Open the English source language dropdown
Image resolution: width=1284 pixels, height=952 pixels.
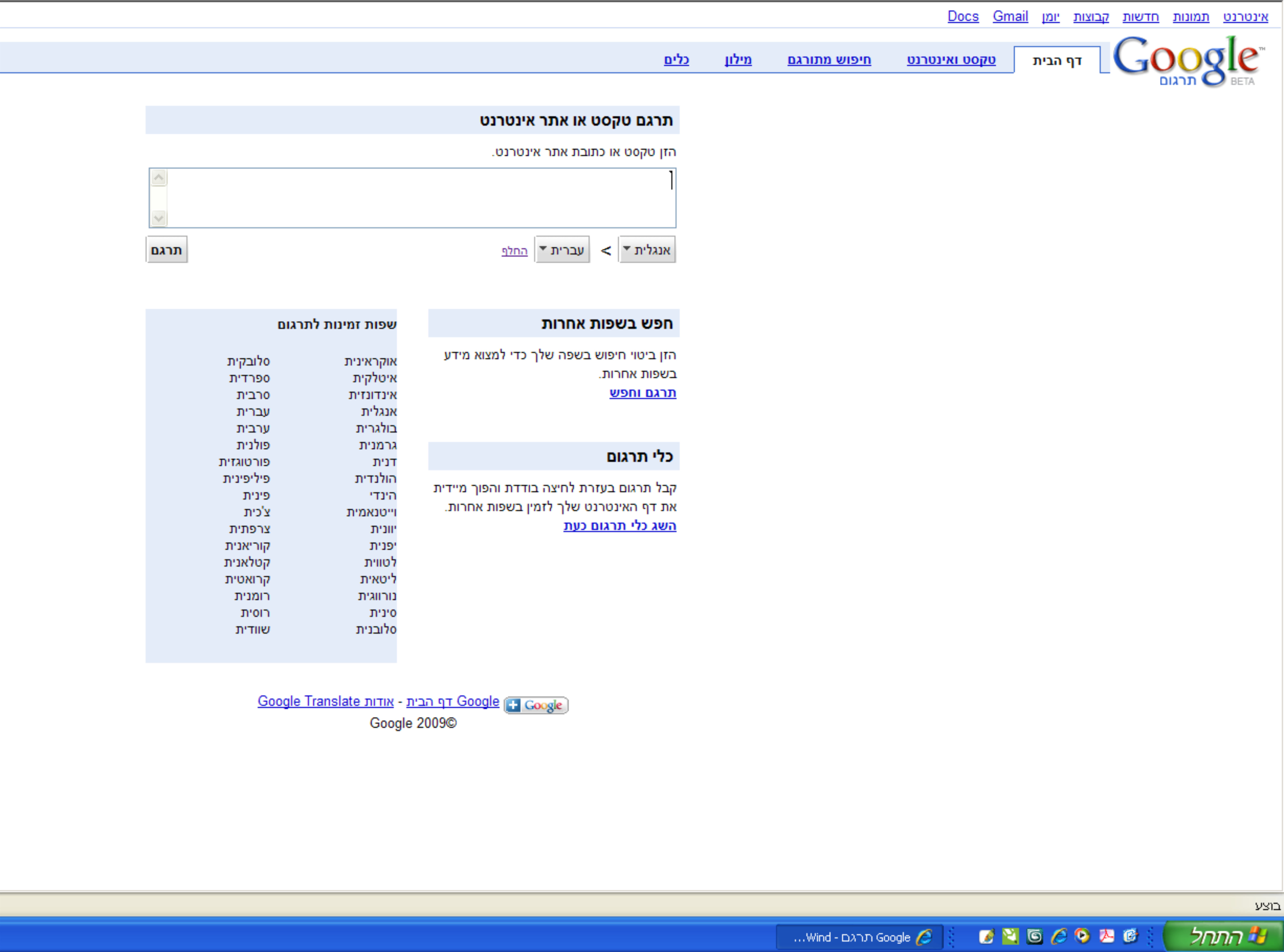[647, 250]
